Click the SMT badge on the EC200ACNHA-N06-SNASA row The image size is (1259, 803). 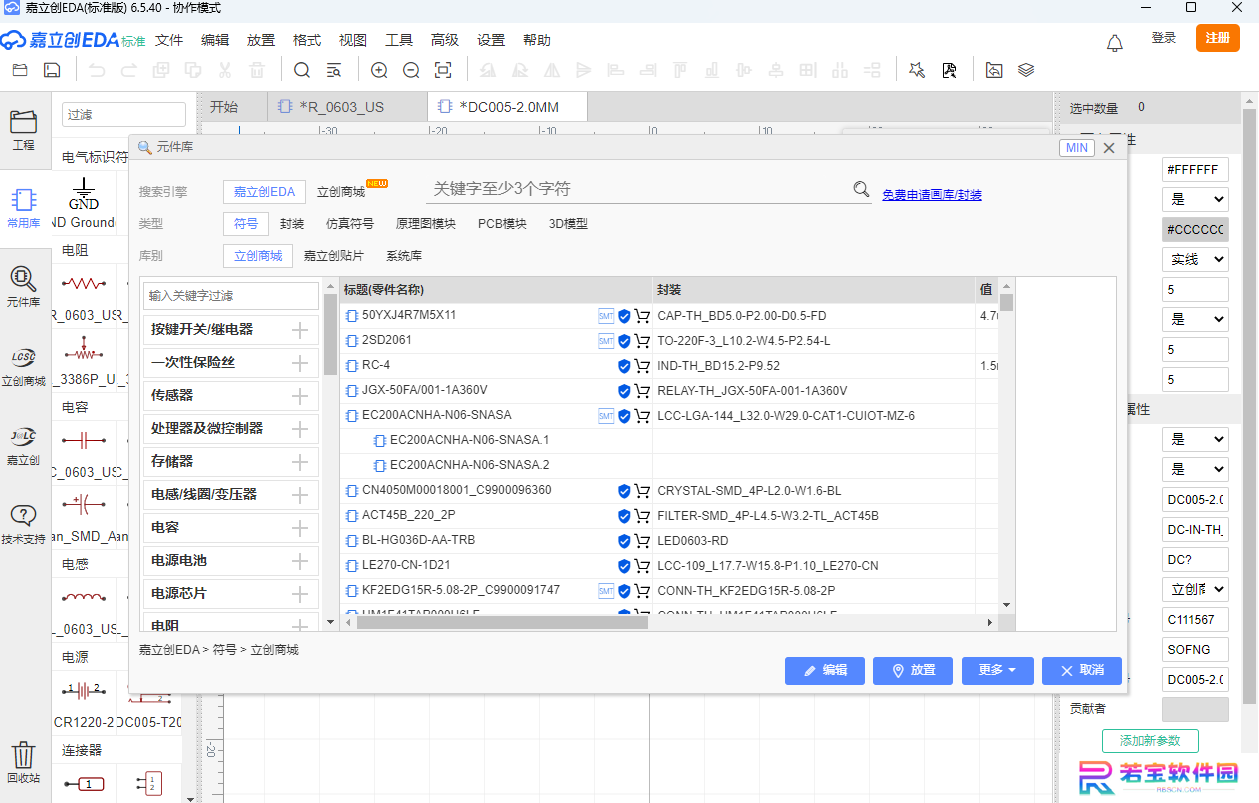[x=606, y=416]
